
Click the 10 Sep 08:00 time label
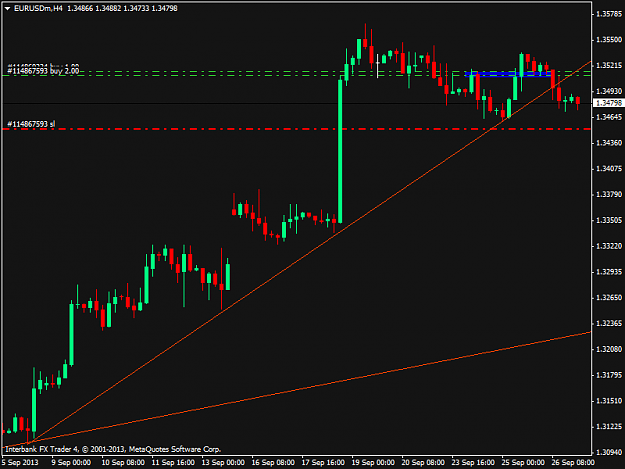tap(123, 463)
